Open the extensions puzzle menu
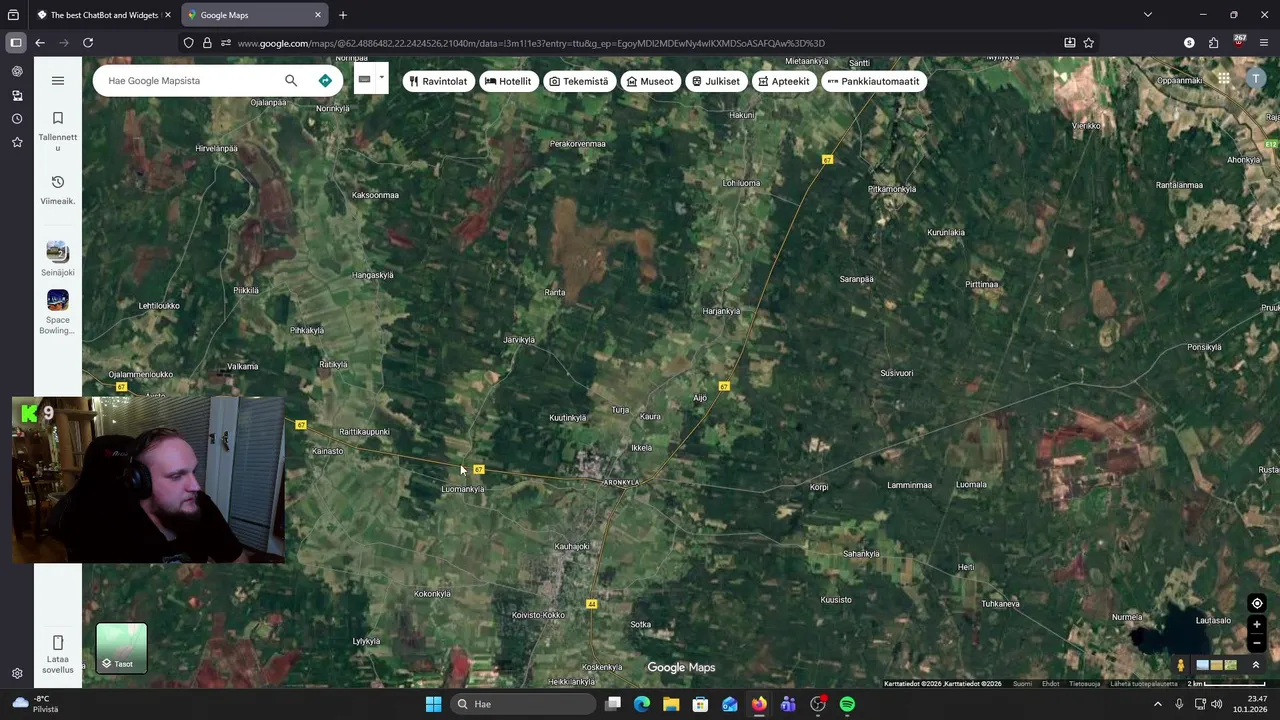1280x720 pixels. pyautogui.click(x=1213, y=43)
